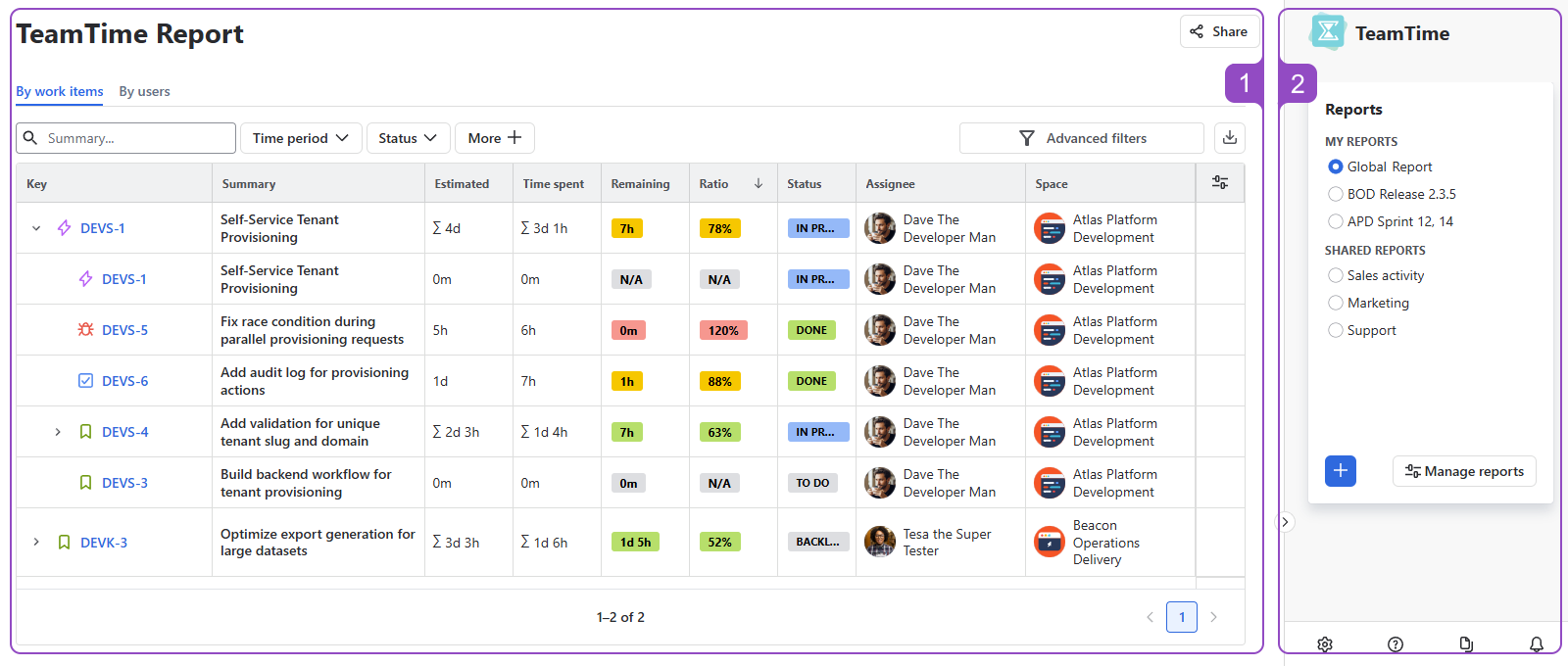1568x666 pixels.
Task: Open the DEVS-5 issue link
Action: (x=124, y=330)
